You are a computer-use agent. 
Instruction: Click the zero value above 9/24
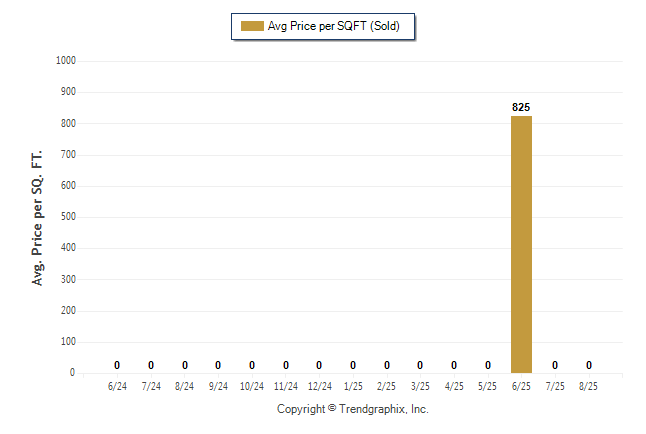click(218, 365)
